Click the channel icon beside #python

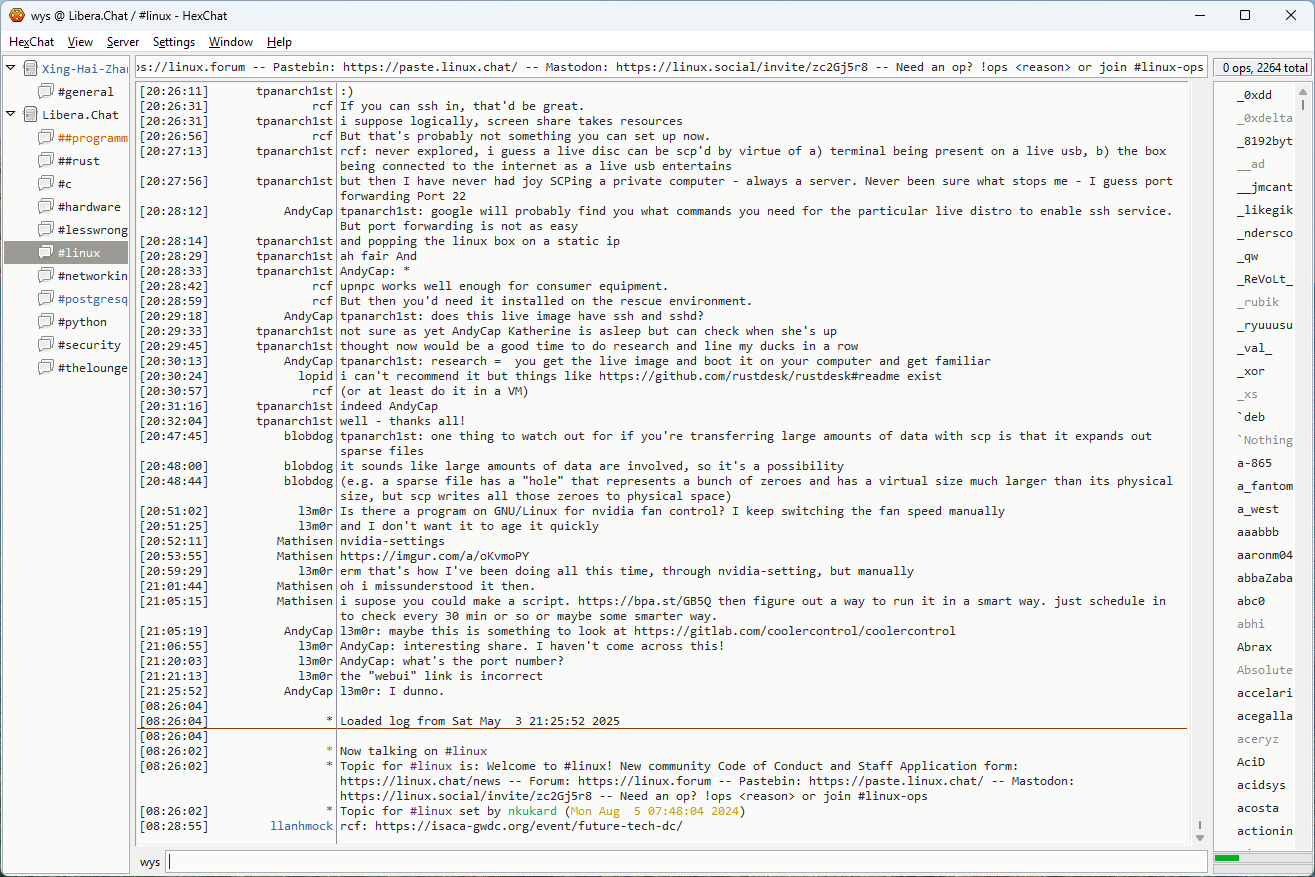(x=46, y=322)
